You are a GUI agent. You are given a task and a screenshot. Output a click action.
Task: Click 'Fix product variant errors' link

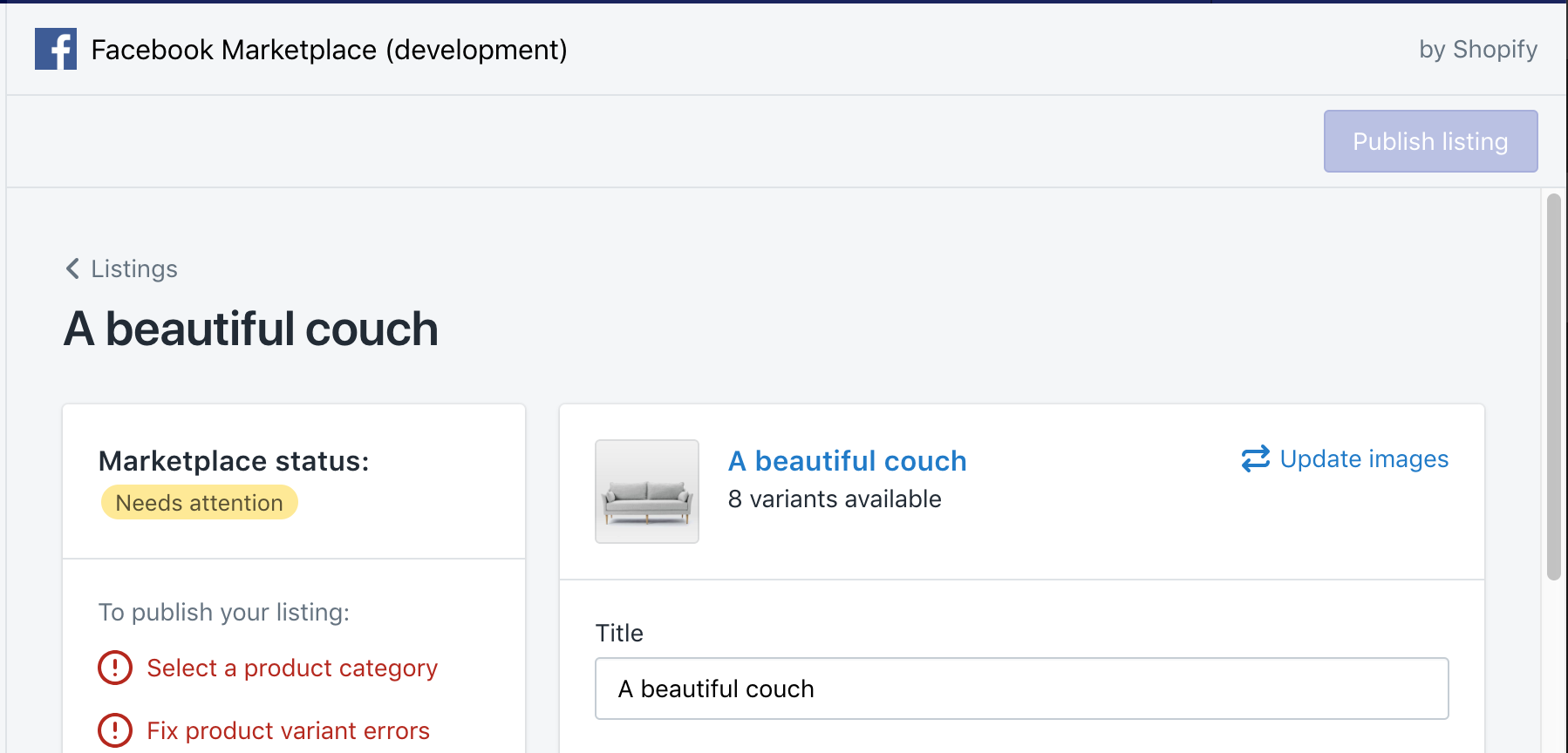pyautogui.click(x=288, y=730)
